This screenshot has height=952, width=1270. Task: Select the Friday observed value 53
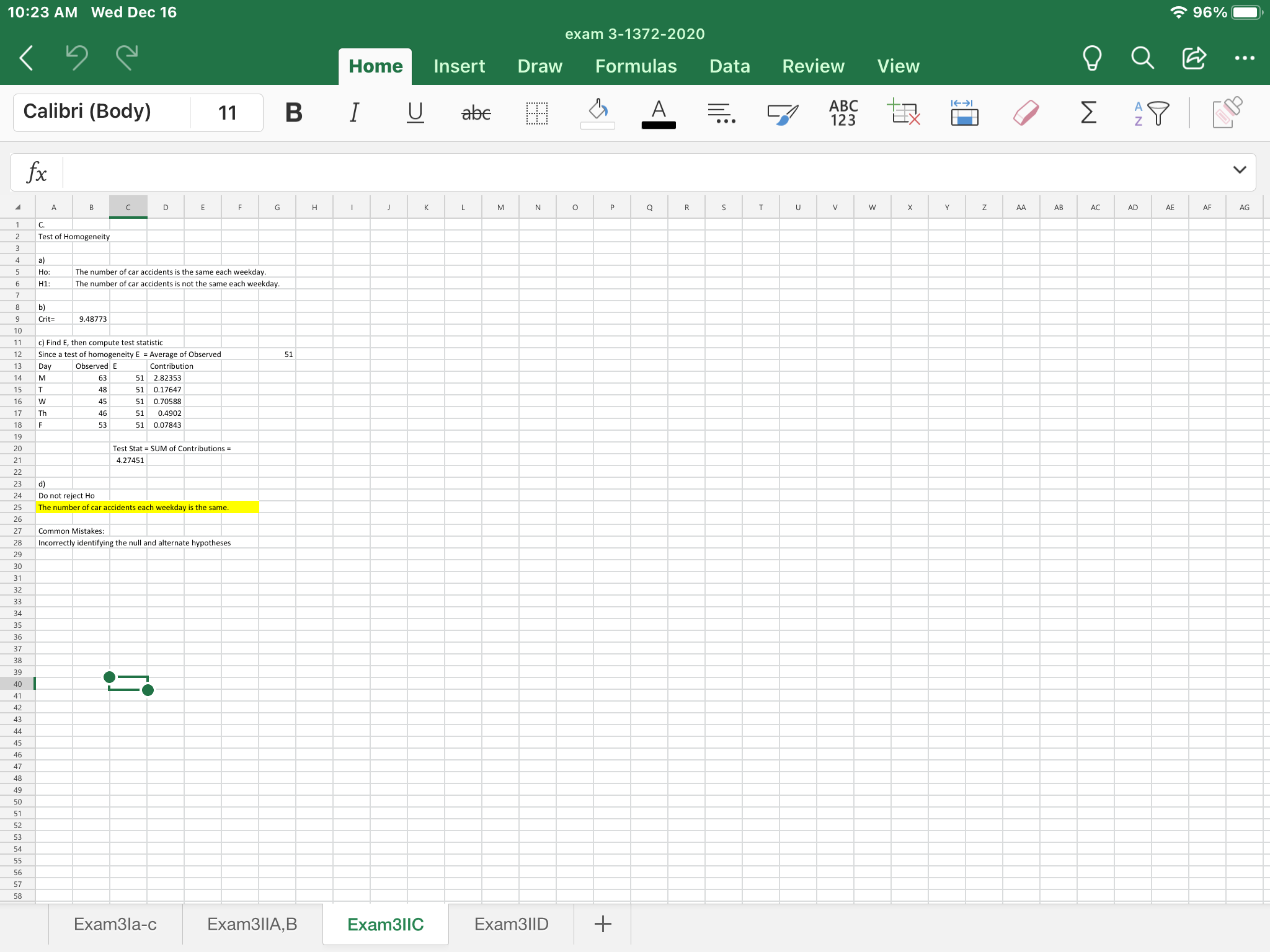[x=91, y=425]
